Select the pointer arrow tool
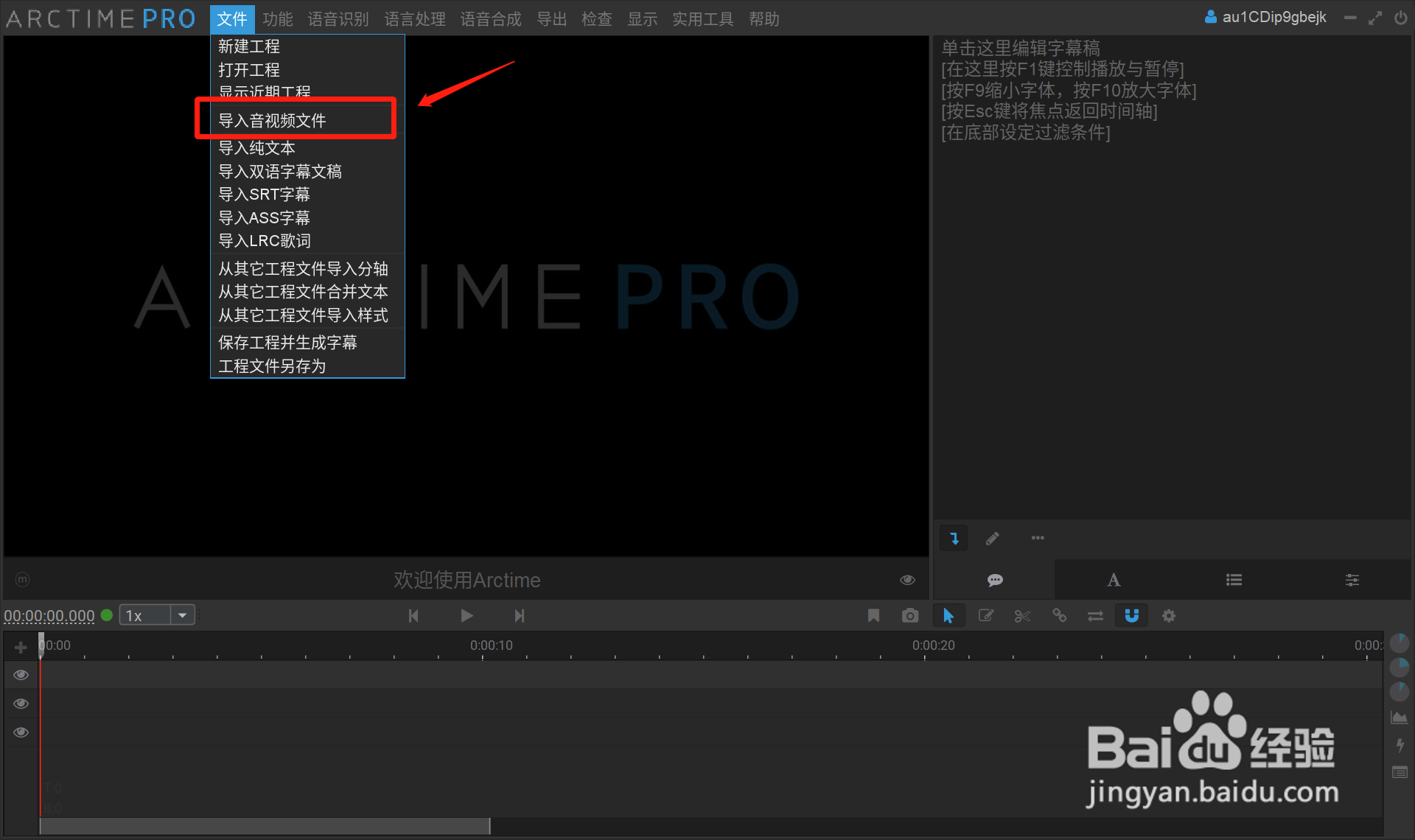 pyautogui.click(x=948, y=615)
